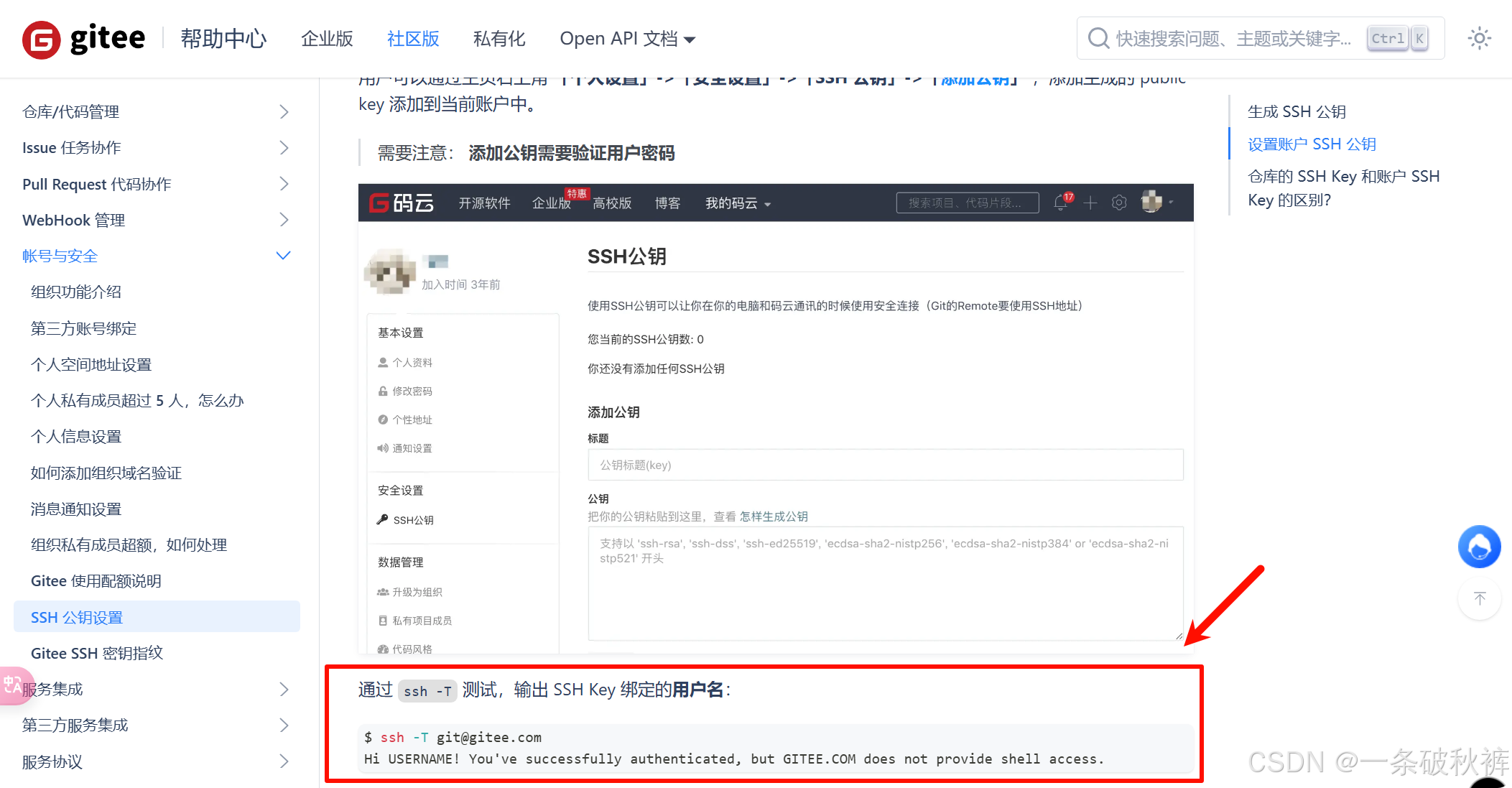The height and width of the screenshot is (788, 1512).
Task: Expand the Pull Request 代码协作 chevron
Action: tap(284, 184)
